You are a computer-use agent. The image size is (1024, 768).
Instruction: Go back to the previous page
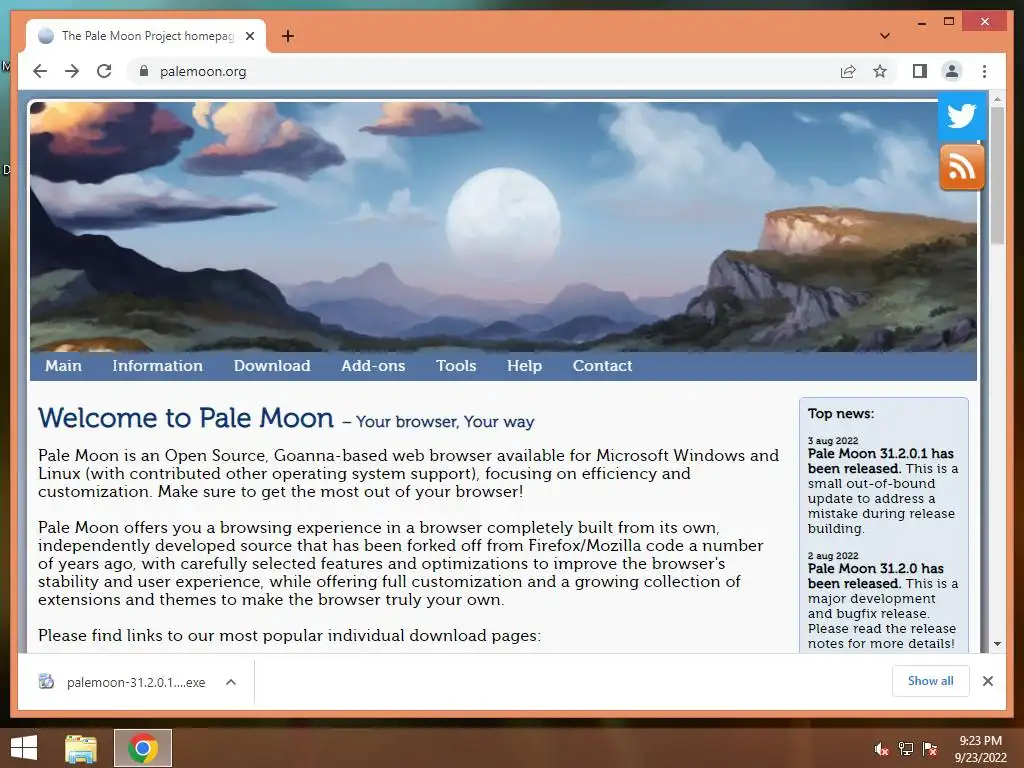click(40, 71)
